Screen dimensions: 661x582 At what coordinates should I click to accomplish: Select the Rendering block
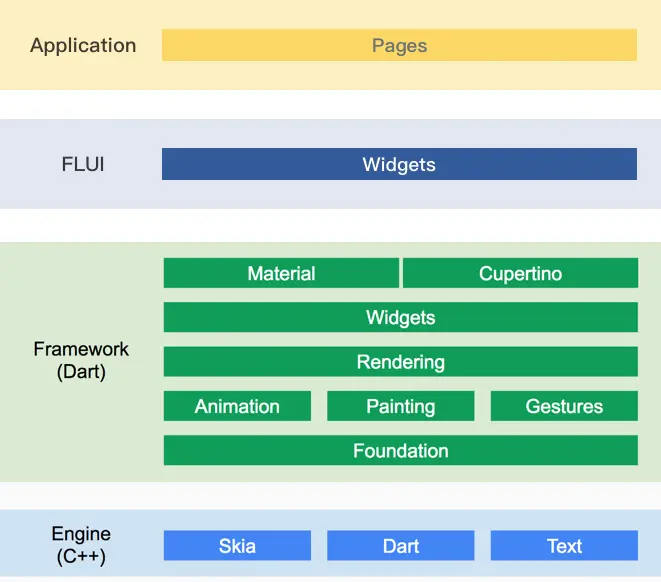point(400,362)
